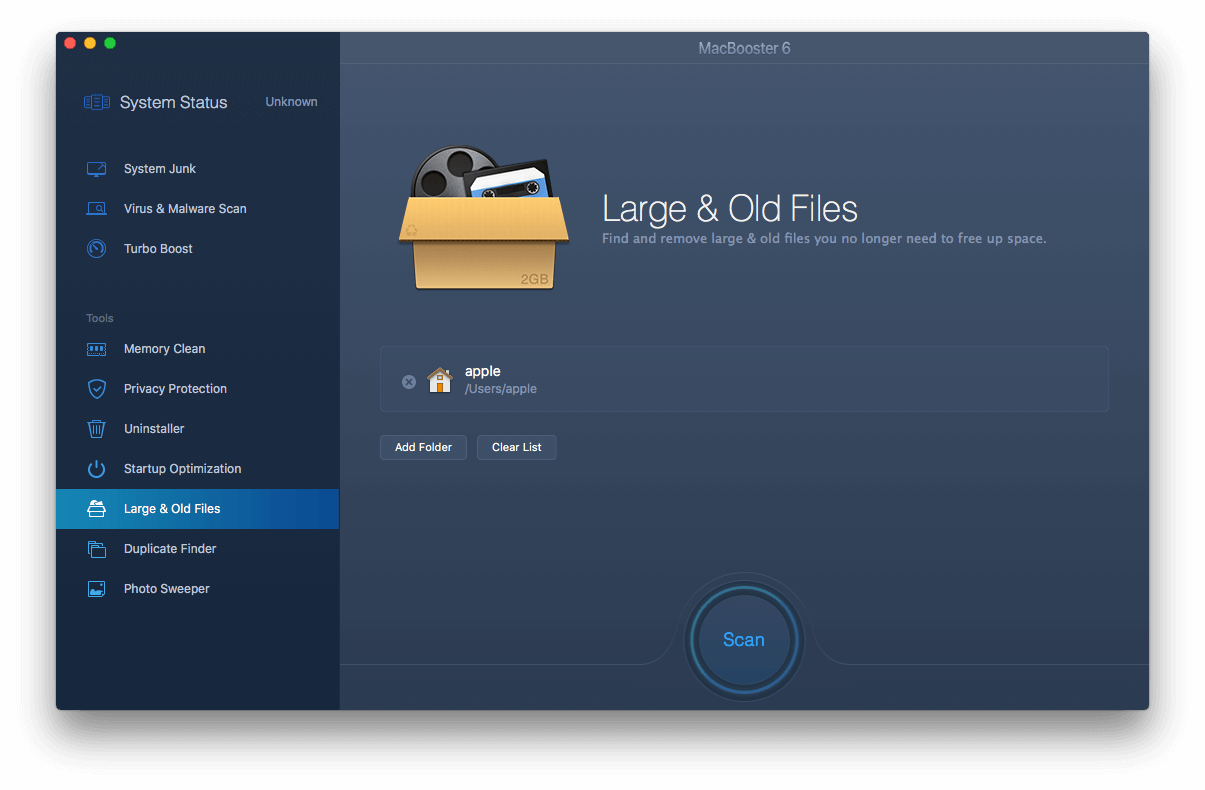Open the Uninstaller trash icon

(96, 428)
